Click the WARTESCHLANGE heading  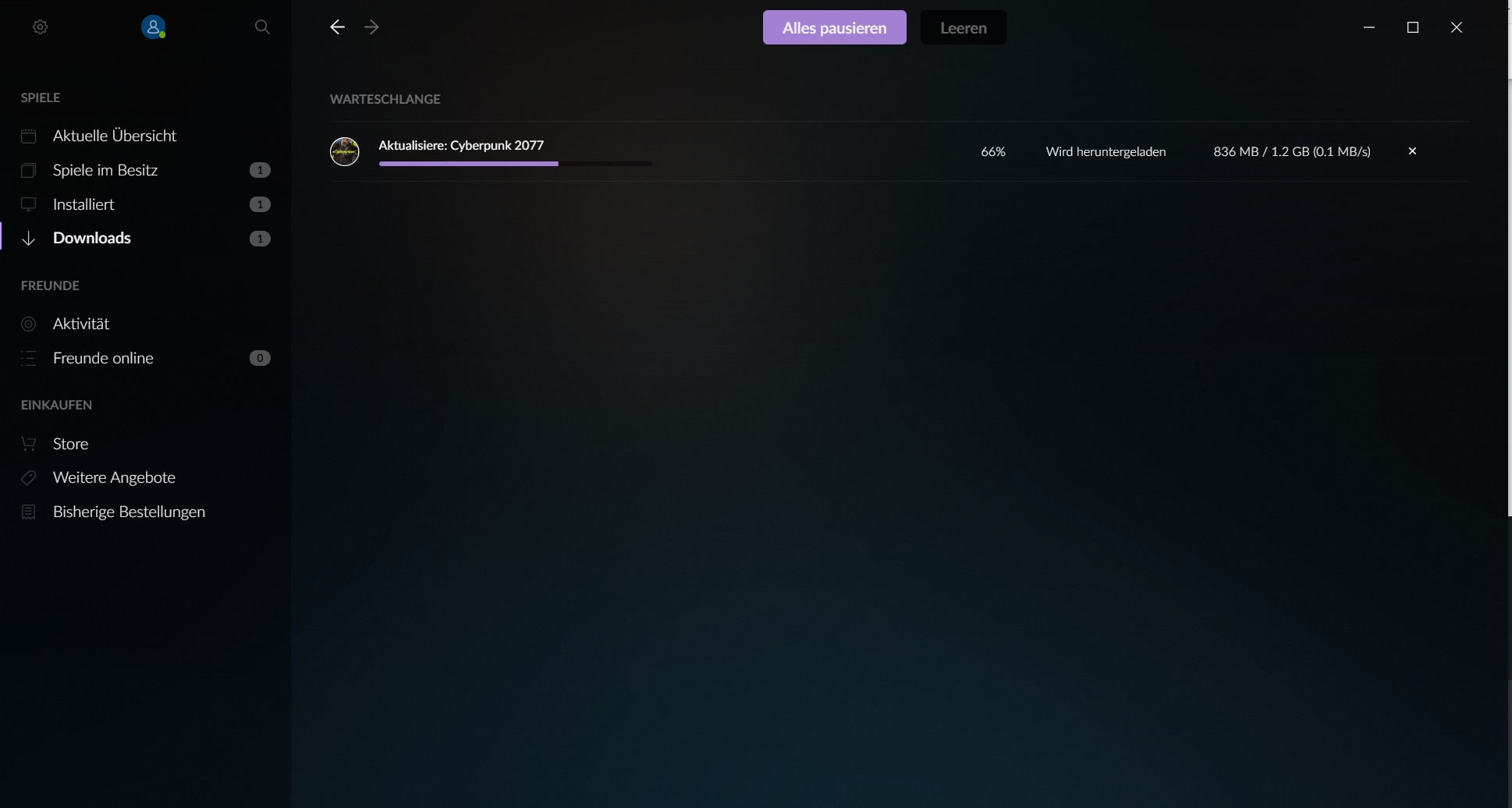[385, 99]
